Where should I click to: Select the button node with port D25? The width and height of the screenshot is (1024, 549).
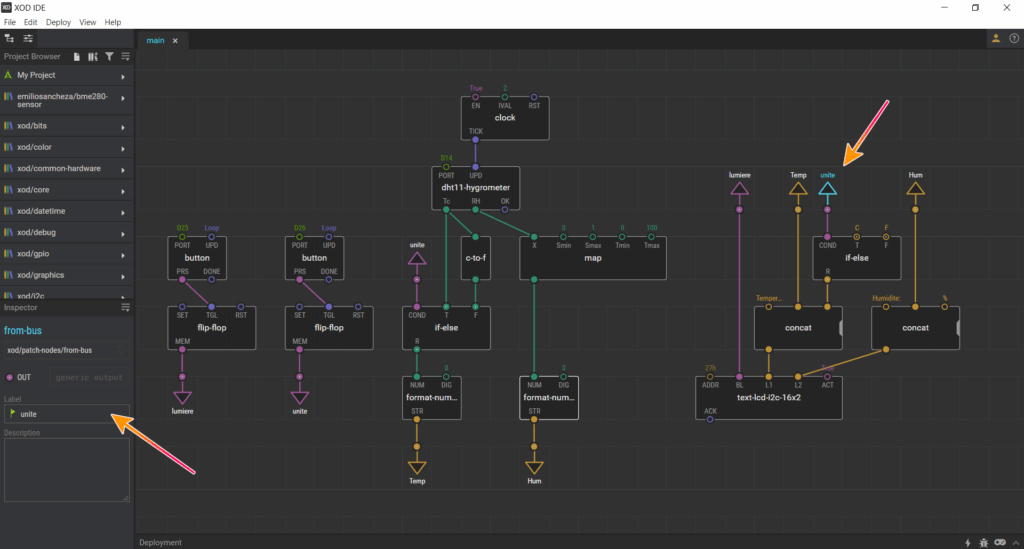[x=197, y=259]
